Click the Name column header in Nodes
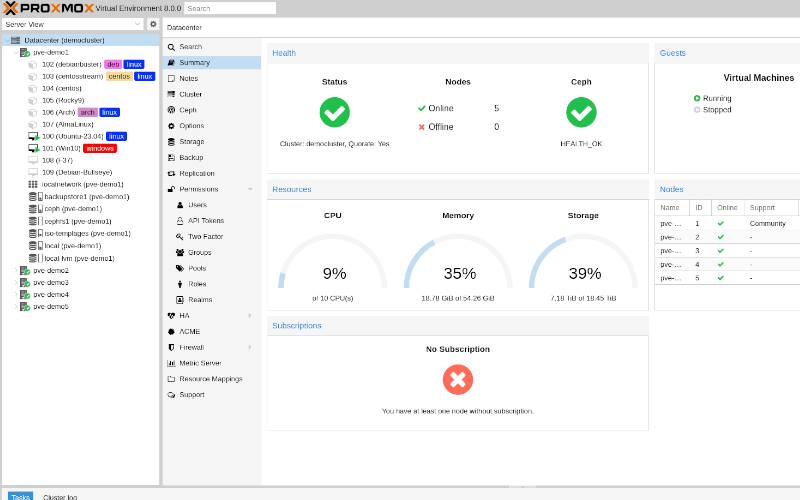 pyautogui.click(x=672, y=208)
